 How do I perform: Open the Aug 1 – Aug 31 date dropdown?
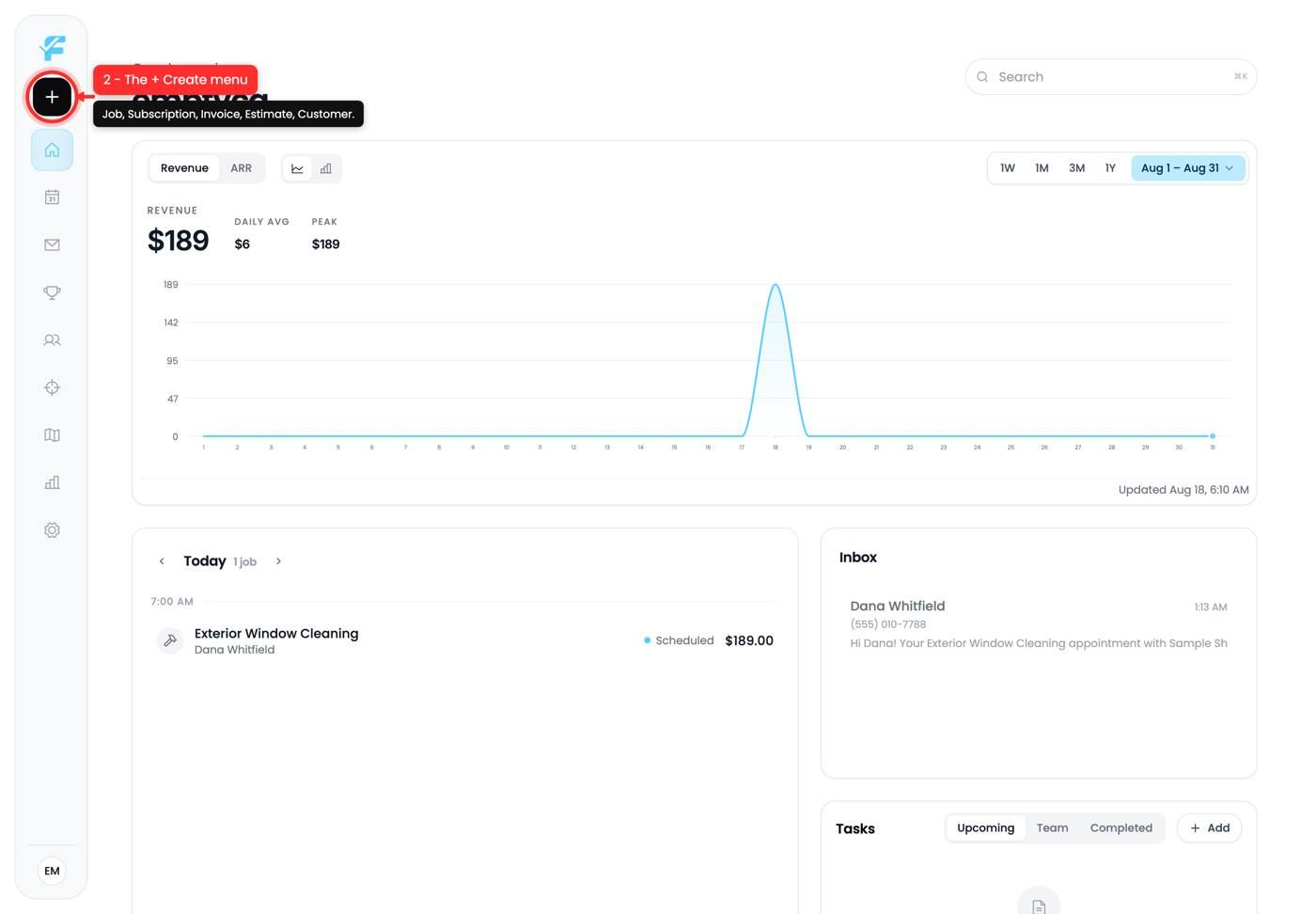click(1188, 168)
